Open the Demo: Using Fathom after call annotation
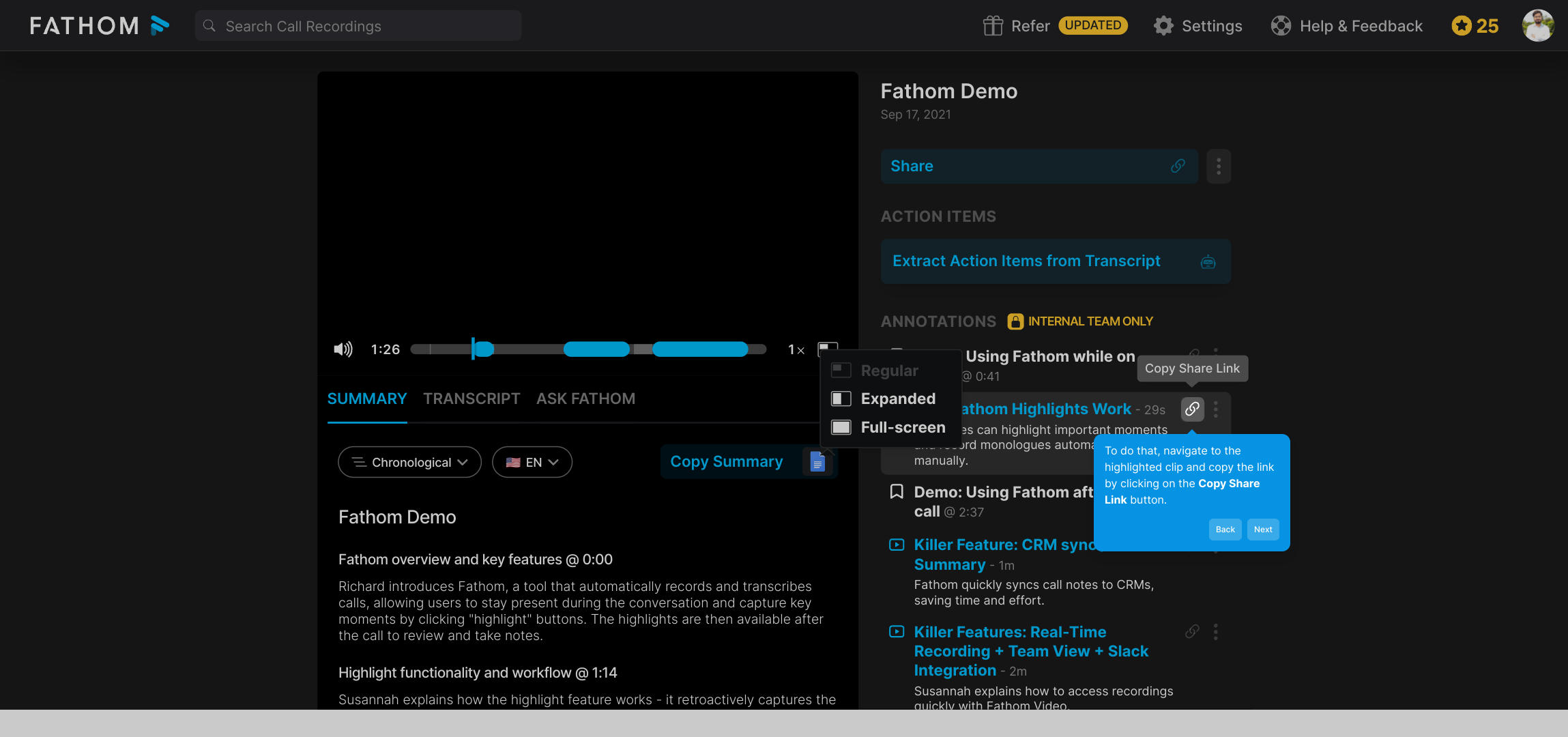The image size is (1568, 737). pyautogui.click(x=1004, y=502)
